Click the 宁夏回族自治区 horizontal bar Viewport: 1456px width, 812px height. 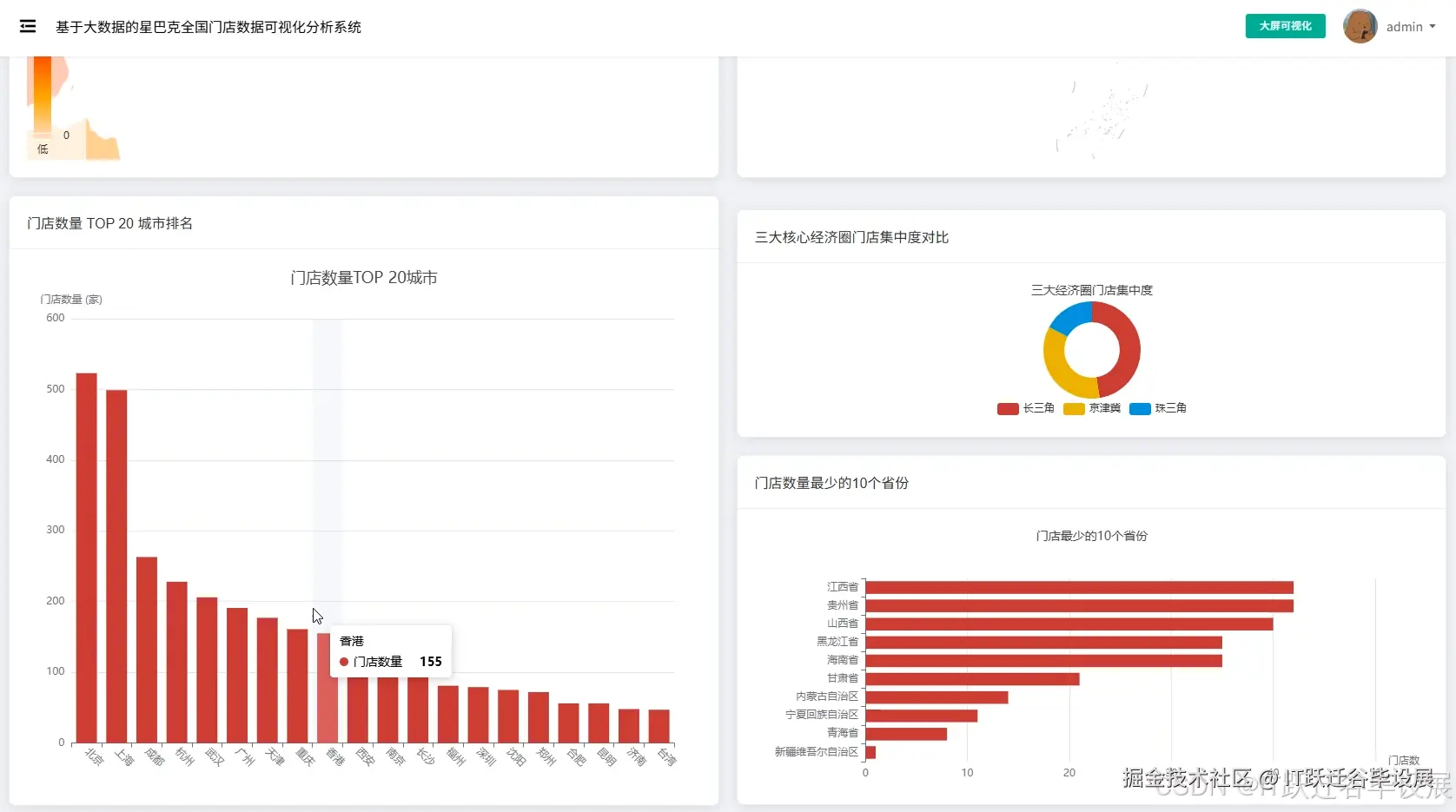[921, 716]
